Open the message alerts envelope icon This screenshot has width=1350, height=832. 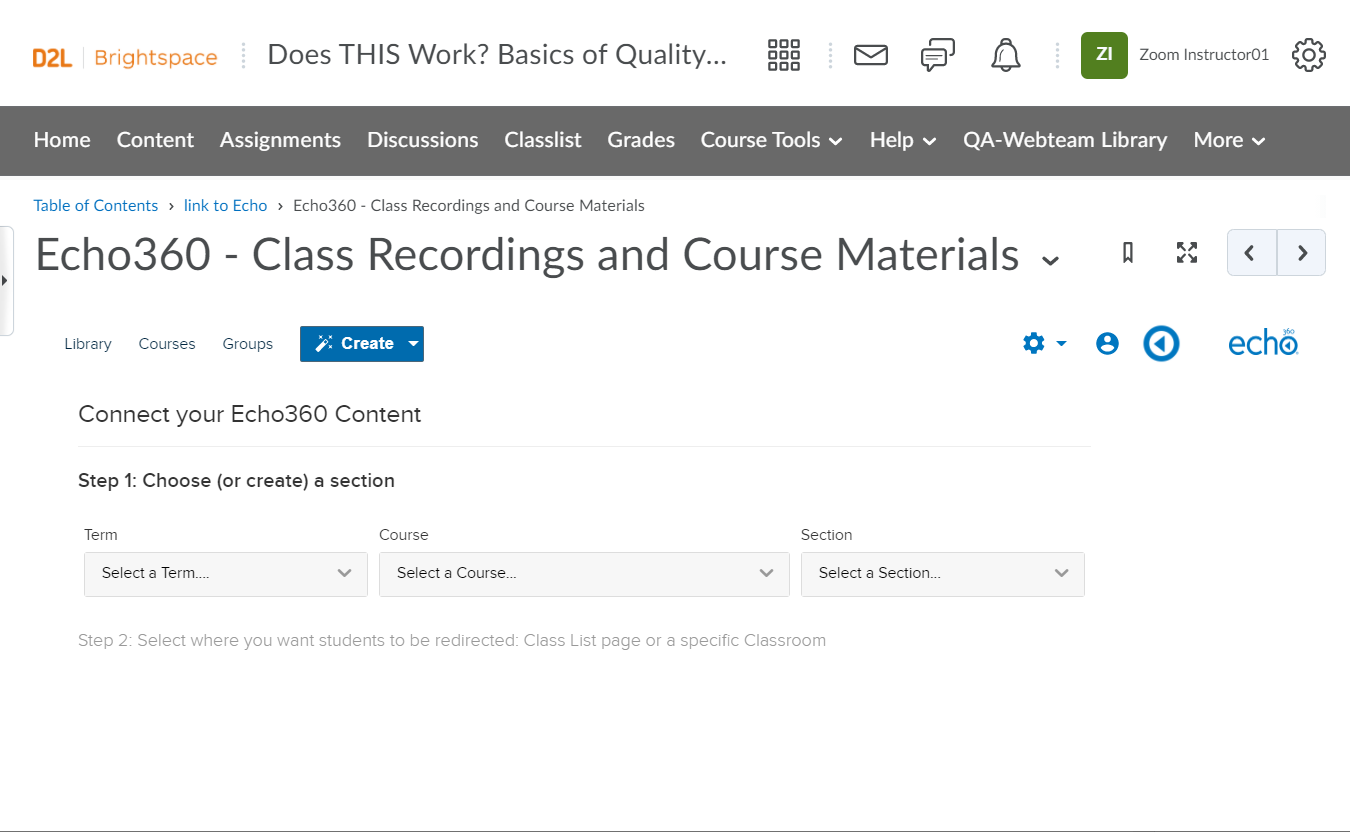871,55
